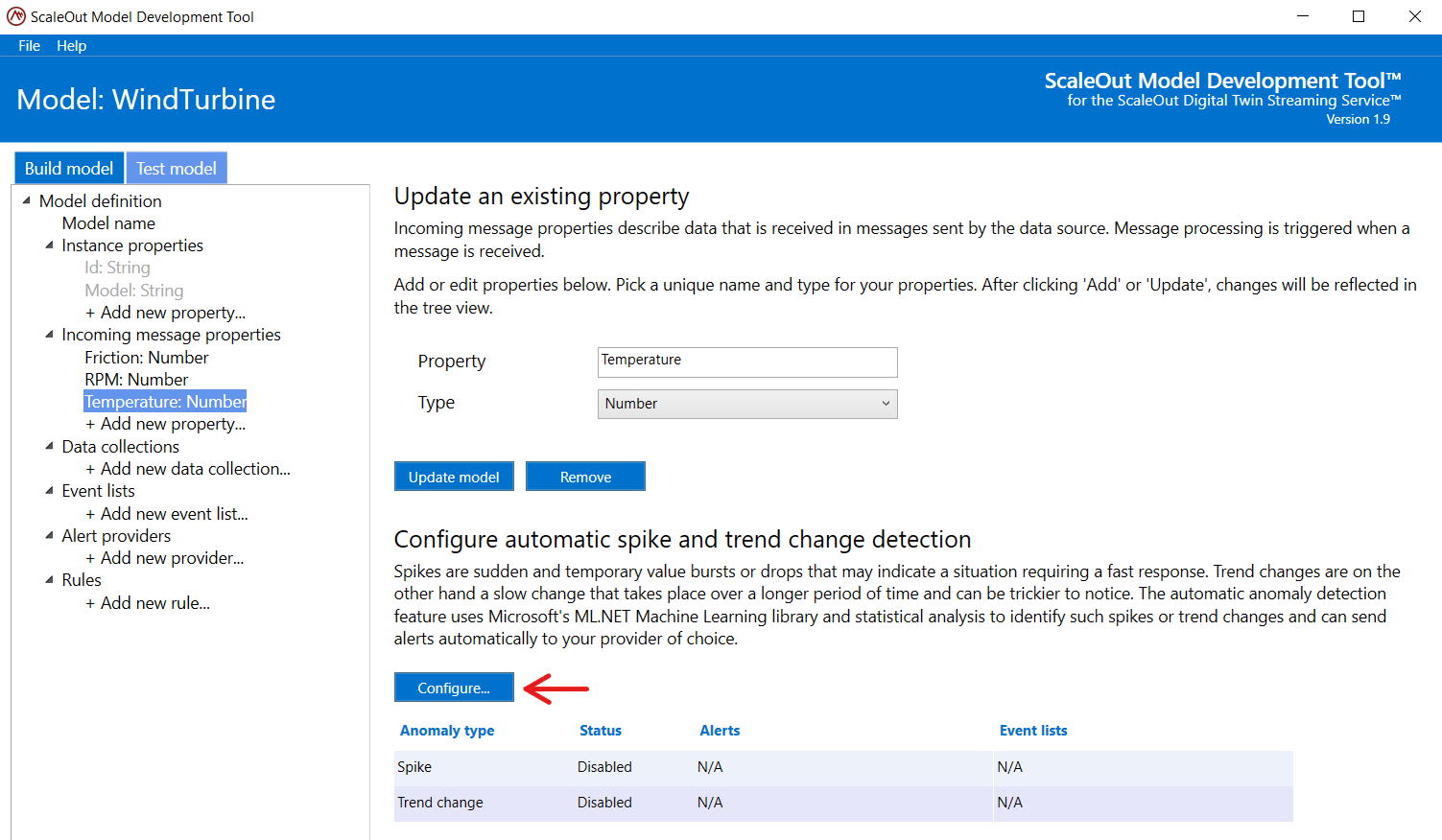Click Add new data collection
Screen dimensions: 1442x840
coord(188,469)
